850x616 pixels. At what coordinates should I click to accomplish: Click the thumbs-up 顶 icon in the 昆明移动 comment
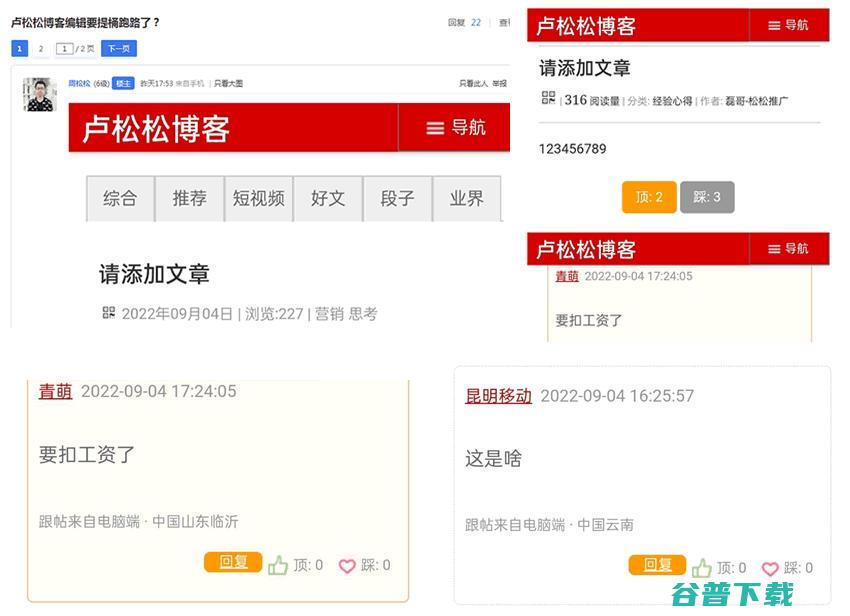(701, 568)
